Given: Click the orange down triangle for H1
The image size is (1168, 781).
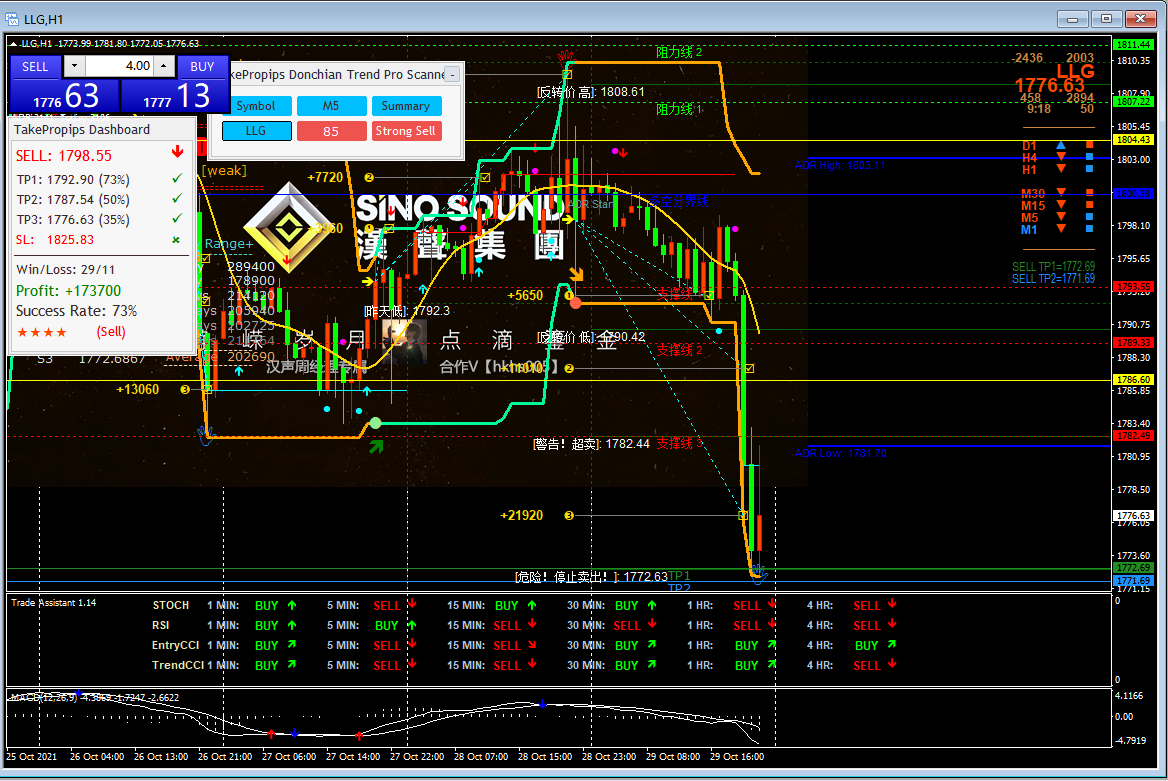Looking at the screenshot, I should tap(1061, 169).
